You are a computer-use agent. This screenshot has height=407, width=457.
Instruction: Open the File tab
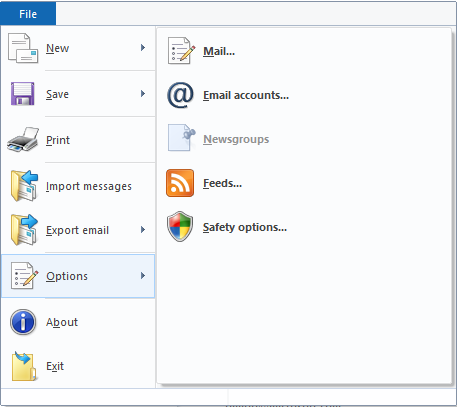[x=28, y=14]
